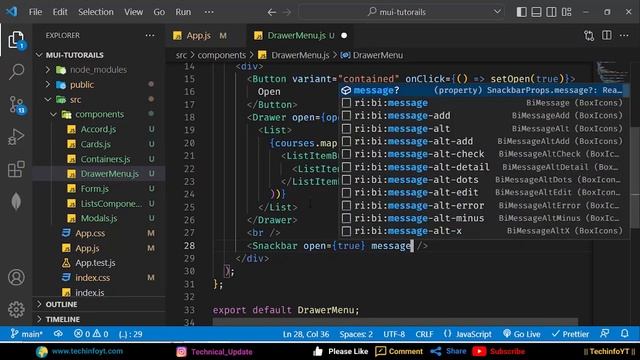Click the main branch status item
640x360 pixels.
[x=27, y=334]
